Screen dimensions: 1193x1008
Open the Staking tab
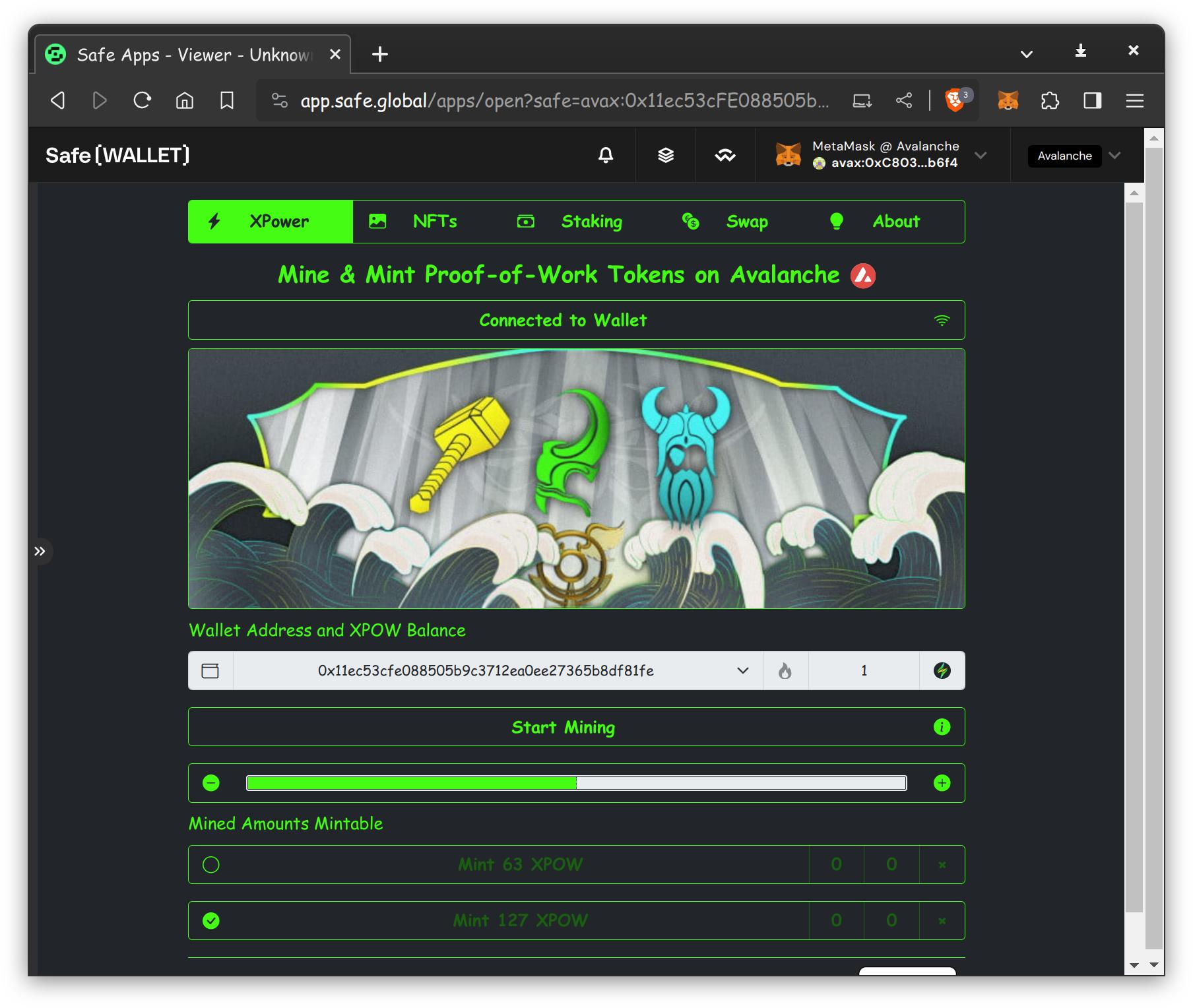569,222
